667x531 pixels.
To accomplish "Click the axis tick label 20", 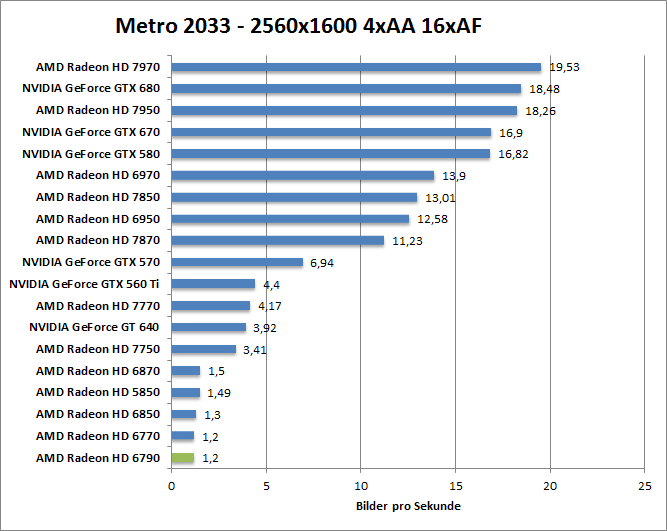I will pos(550,486).
